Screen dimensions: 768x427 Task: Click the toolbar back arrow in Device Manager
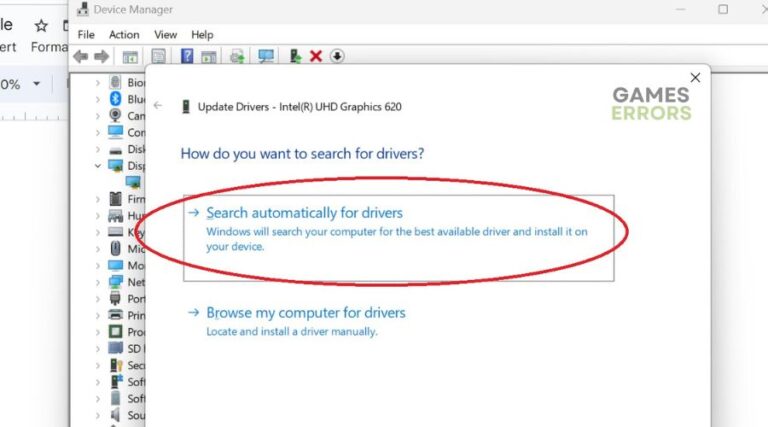80,56
